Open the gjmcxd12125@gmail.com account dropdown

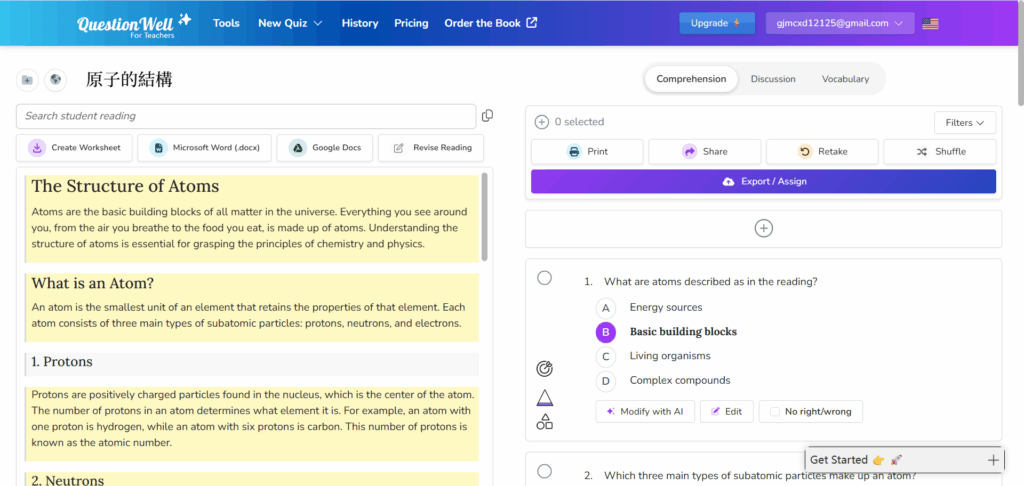pyautogui.click(x=840, y=23)
